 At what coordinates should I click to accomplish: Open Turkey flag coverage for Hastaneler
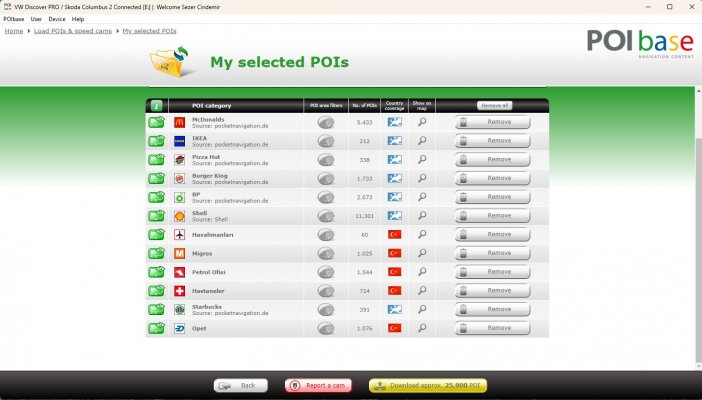[394, 291]
